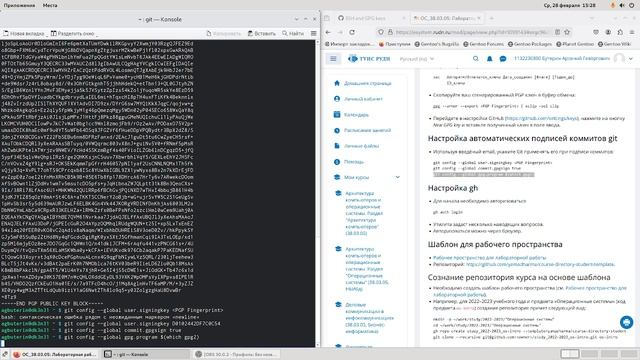The image size is (640, 360).
Task: Open the Pocket save icon in toolbar
Action: 596,32
